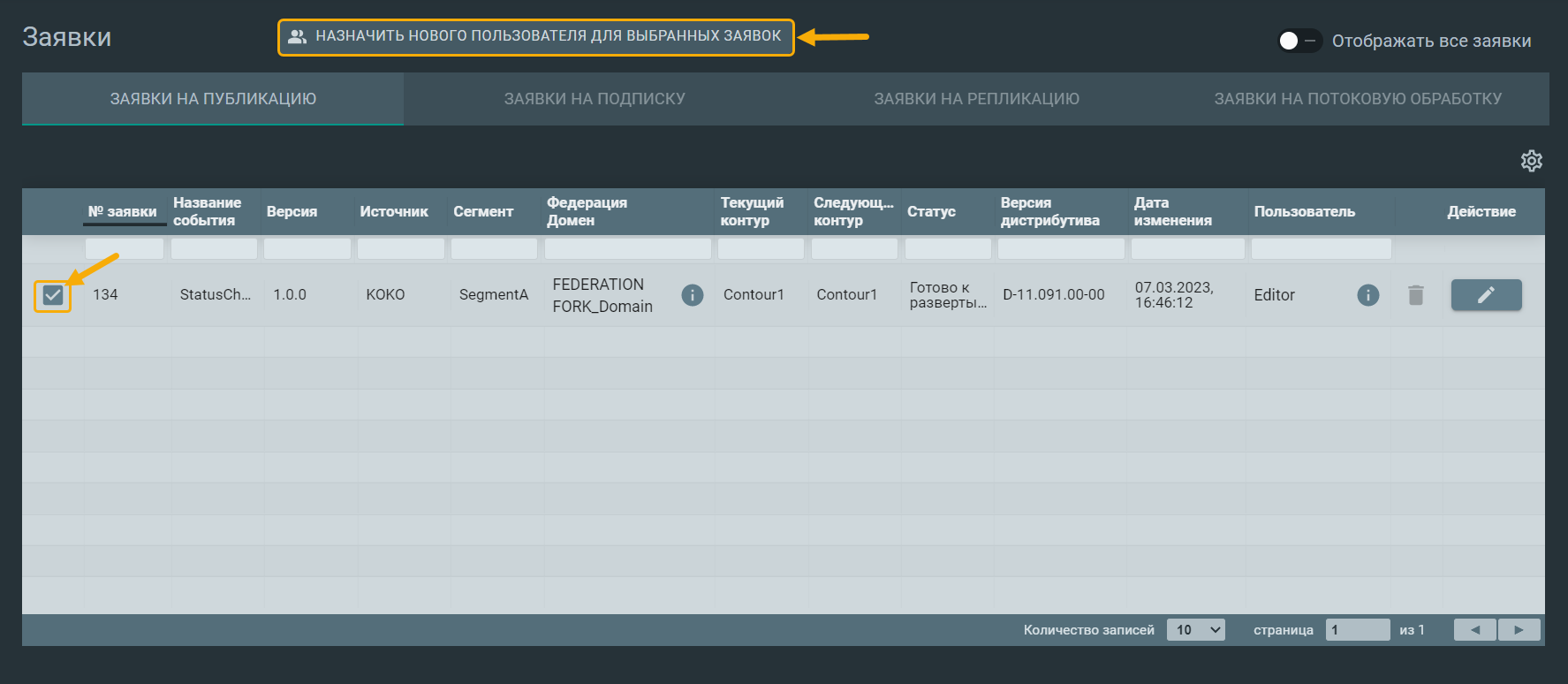The image size is (1568, 684).
Task: Expand the records count dropdown
Action: (x=1195, y=630)
